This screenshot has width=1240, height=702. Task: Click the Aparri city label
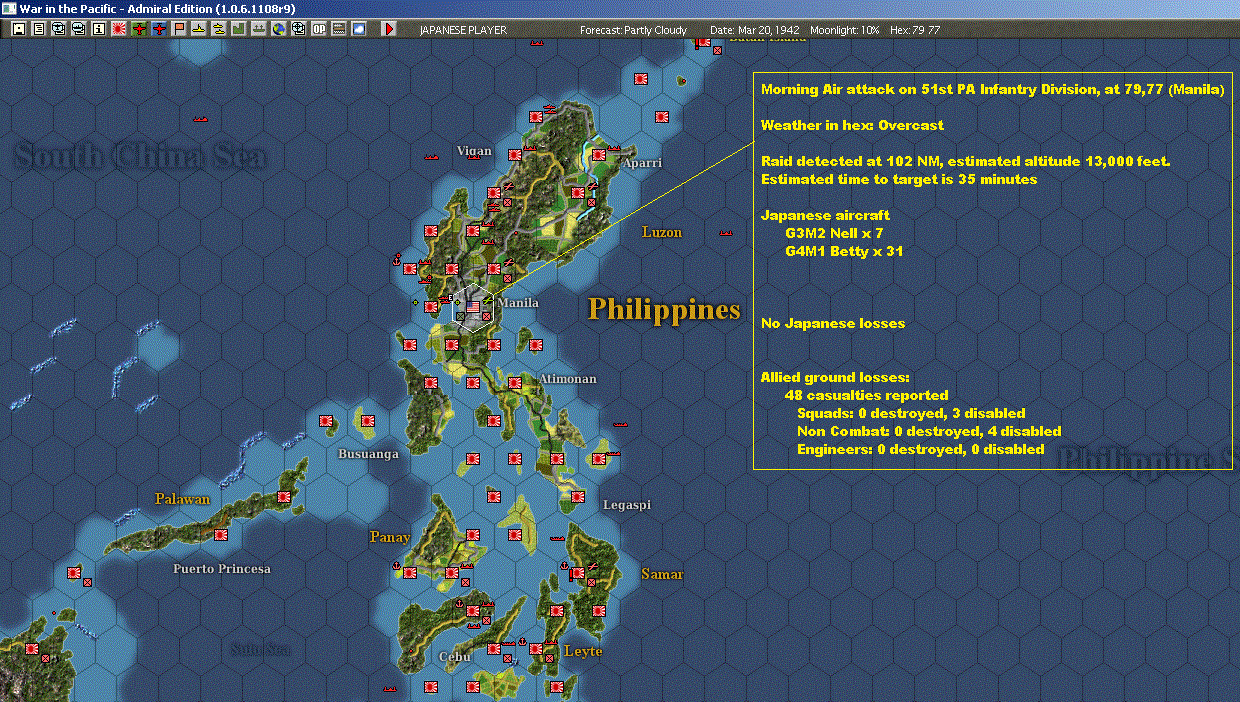642,163
